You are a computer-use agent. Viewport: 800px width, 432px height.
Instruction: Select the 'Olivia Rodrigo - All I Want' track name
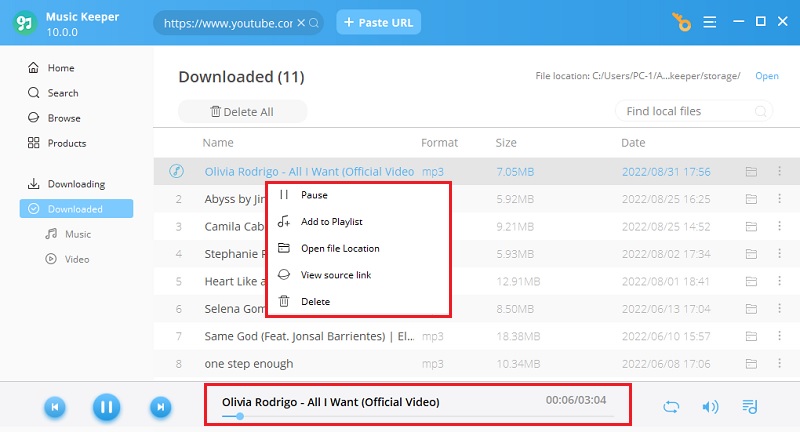309,171
